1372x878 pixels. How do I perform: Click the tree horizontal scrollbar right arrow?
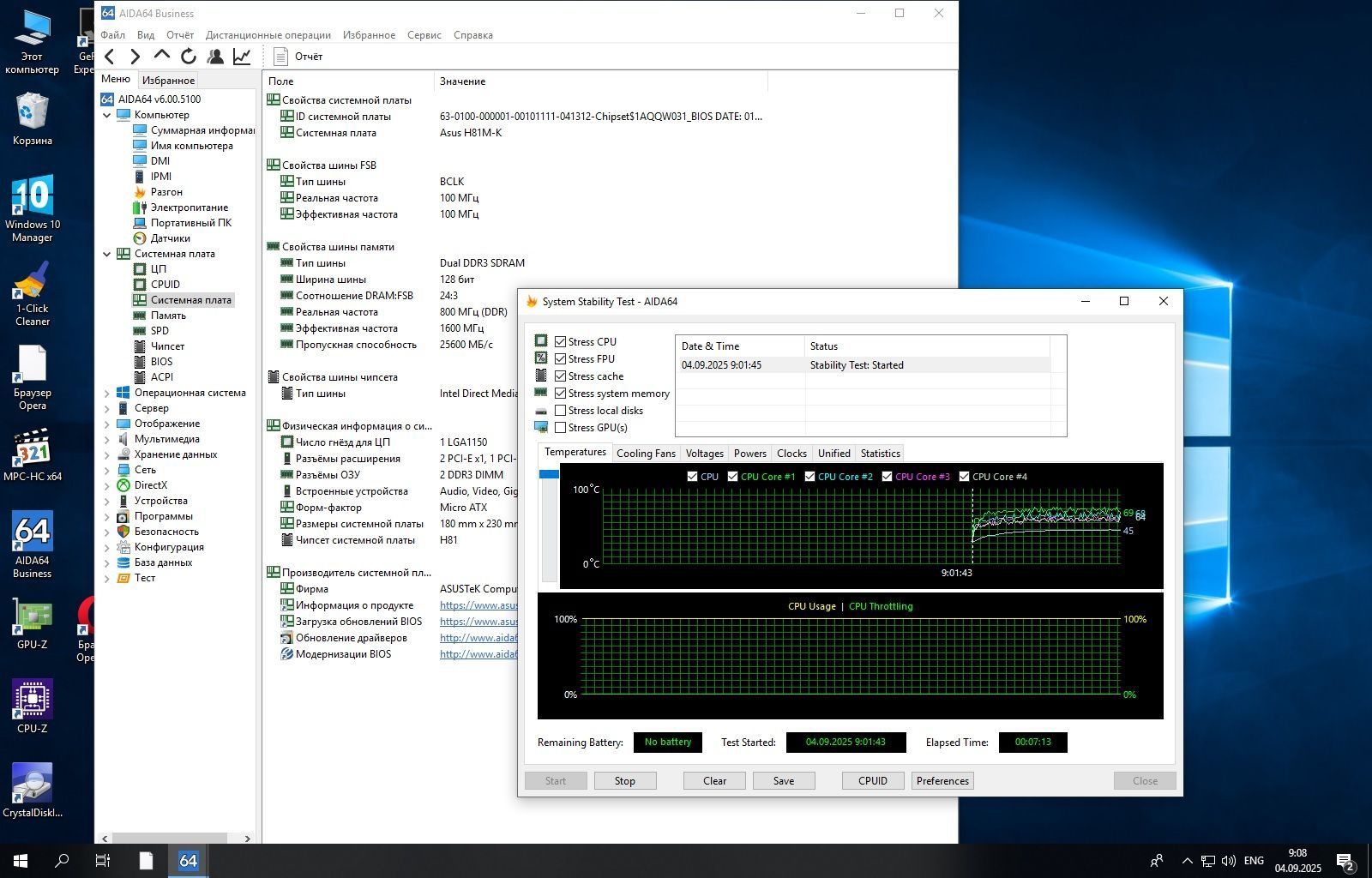(248, 839)
